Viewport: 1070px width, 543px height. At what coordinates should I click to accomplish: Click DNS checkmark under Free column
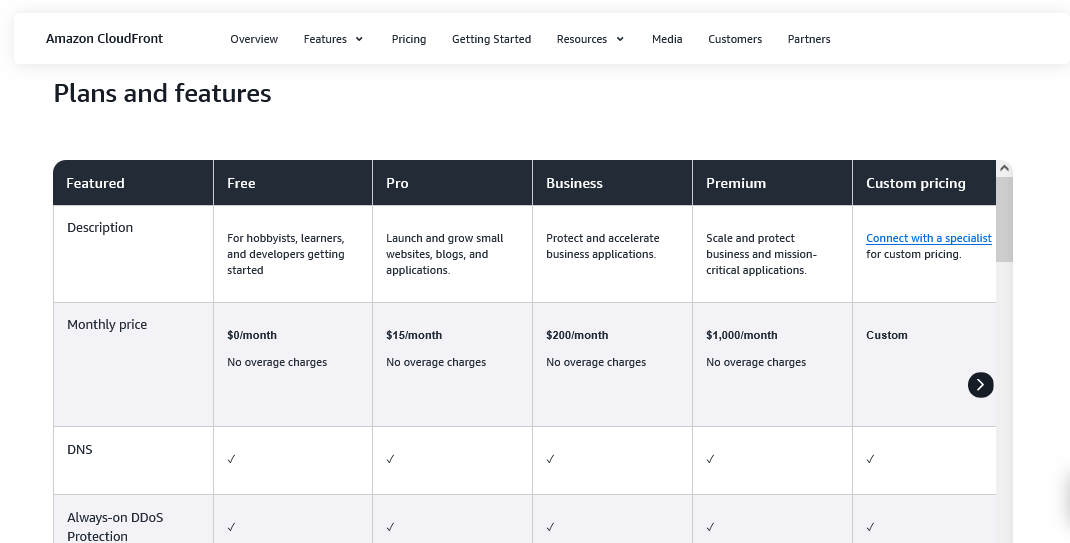[231, 459]
